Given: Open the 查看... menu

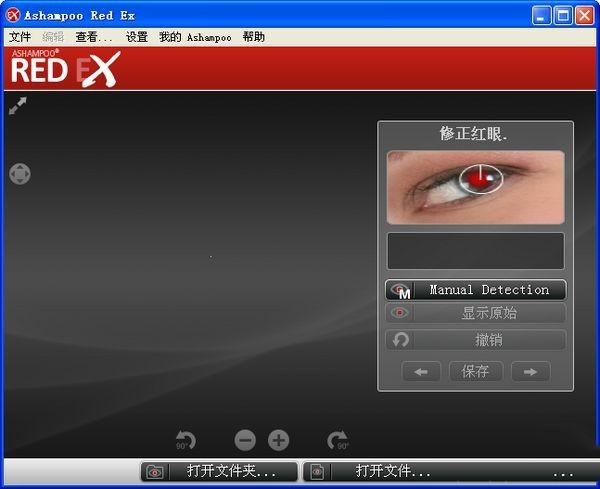Looking at the screenshot, I should coord(94,37).
